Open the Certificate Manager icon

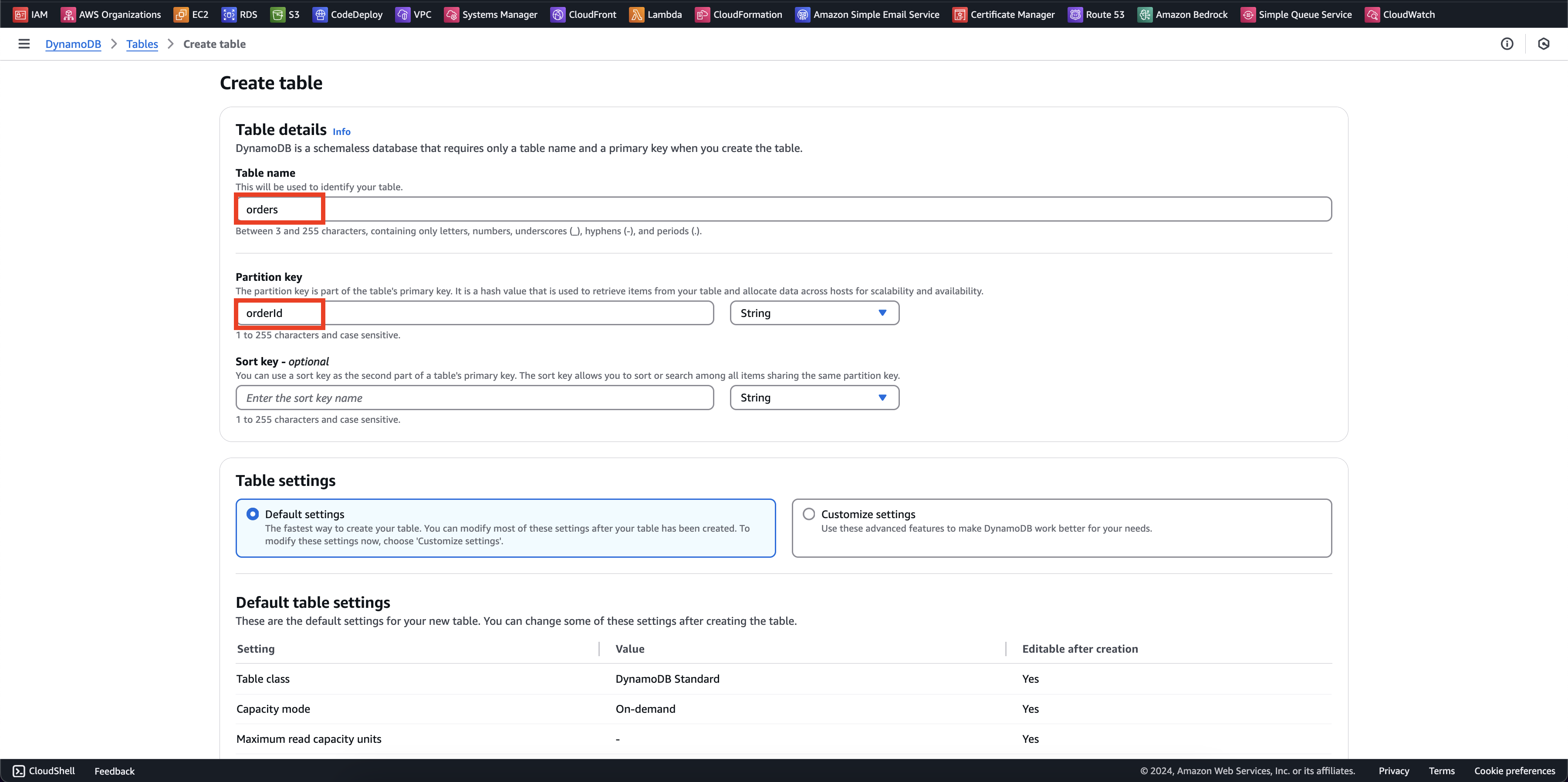click(960, 15)
